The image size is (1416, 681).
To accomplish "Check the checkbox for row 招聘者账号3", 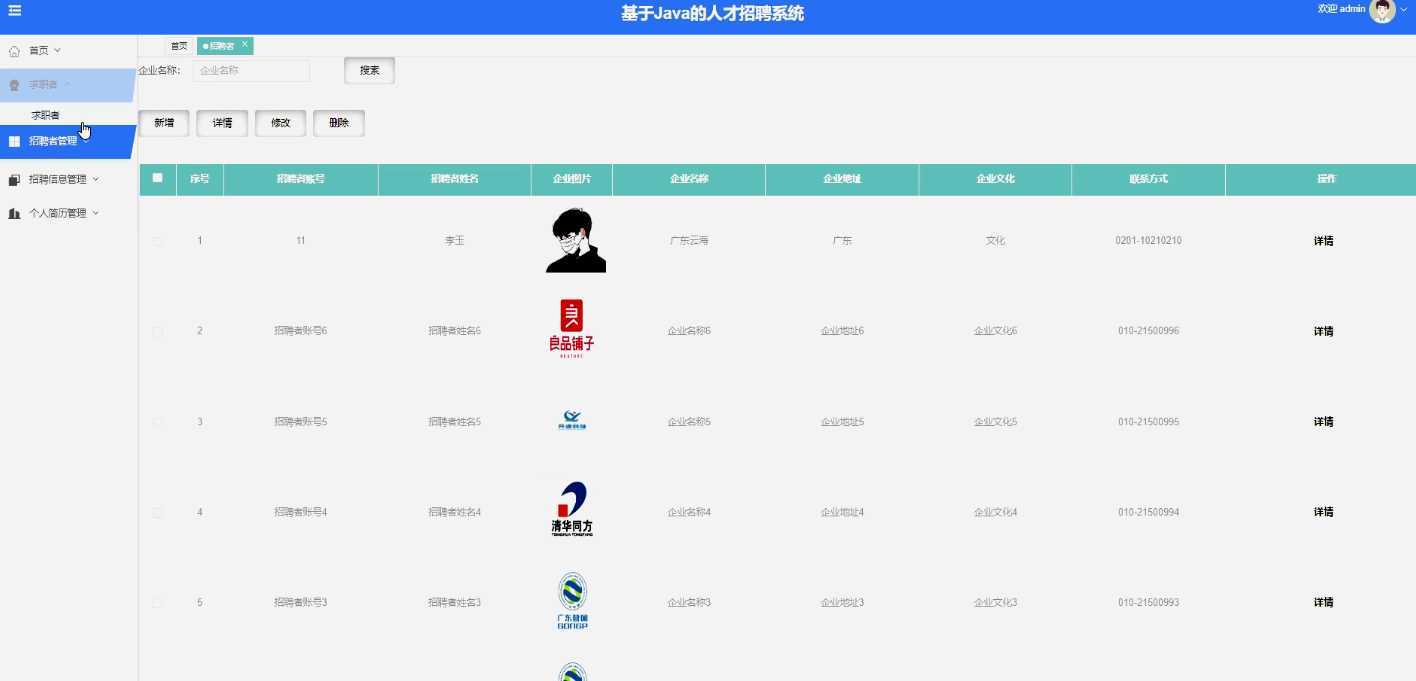I will pyautogui.click(x=158, y=602).
